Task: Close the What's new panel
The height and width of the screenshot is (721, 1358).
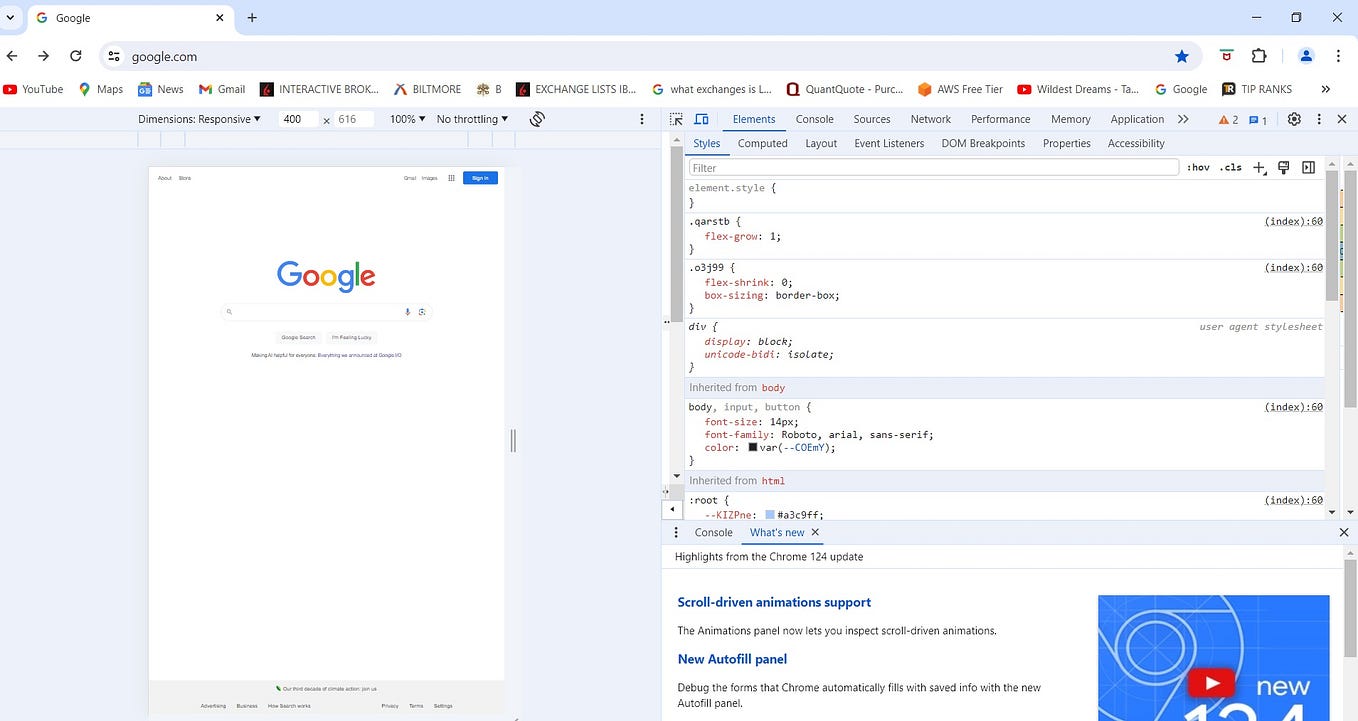Action: click(x=815, y=532)
